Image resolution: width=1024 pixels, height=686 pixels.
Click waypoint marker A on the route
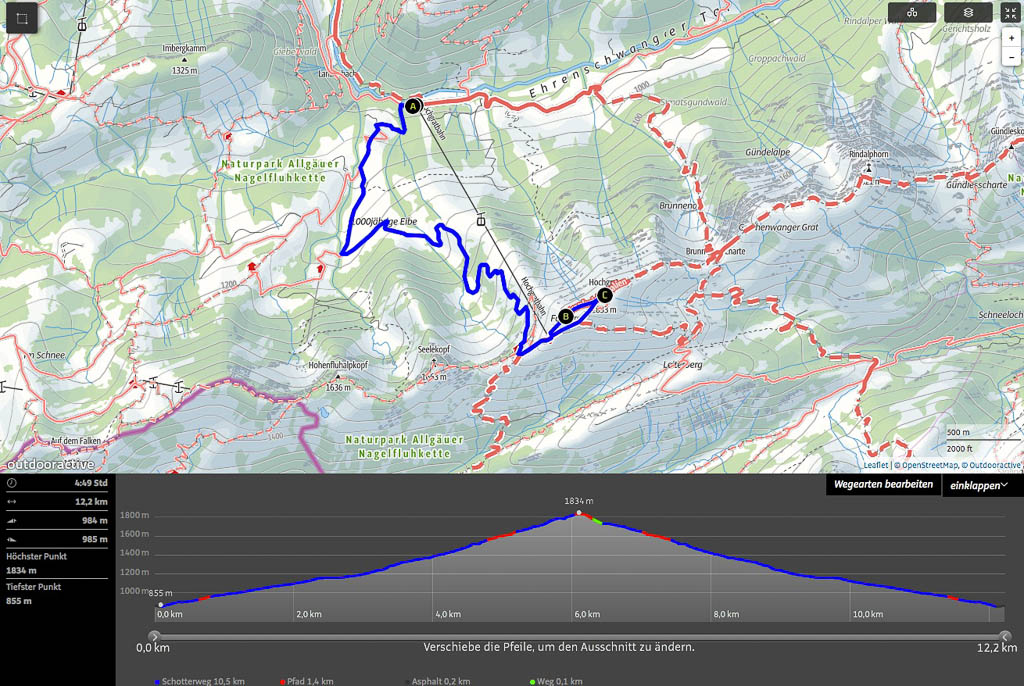413,106
